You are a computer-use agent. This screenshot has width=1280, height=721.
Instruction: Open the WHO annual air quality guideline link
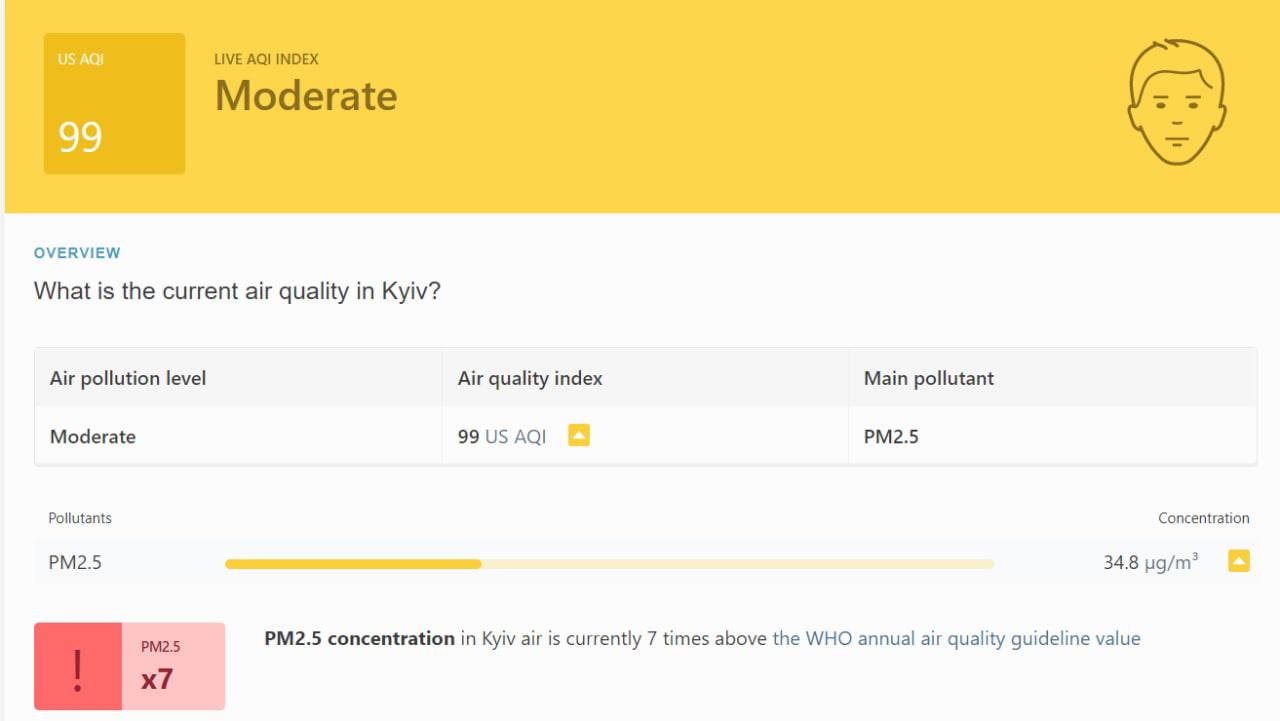956,638
